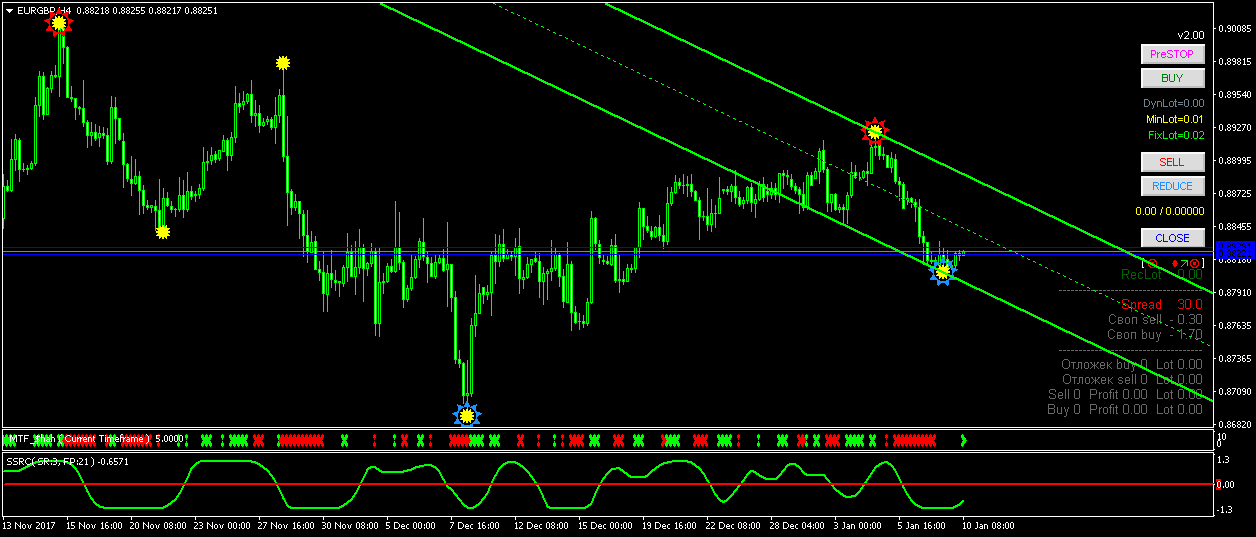Click the Своп sell -0.30 line

point(1155,319)
